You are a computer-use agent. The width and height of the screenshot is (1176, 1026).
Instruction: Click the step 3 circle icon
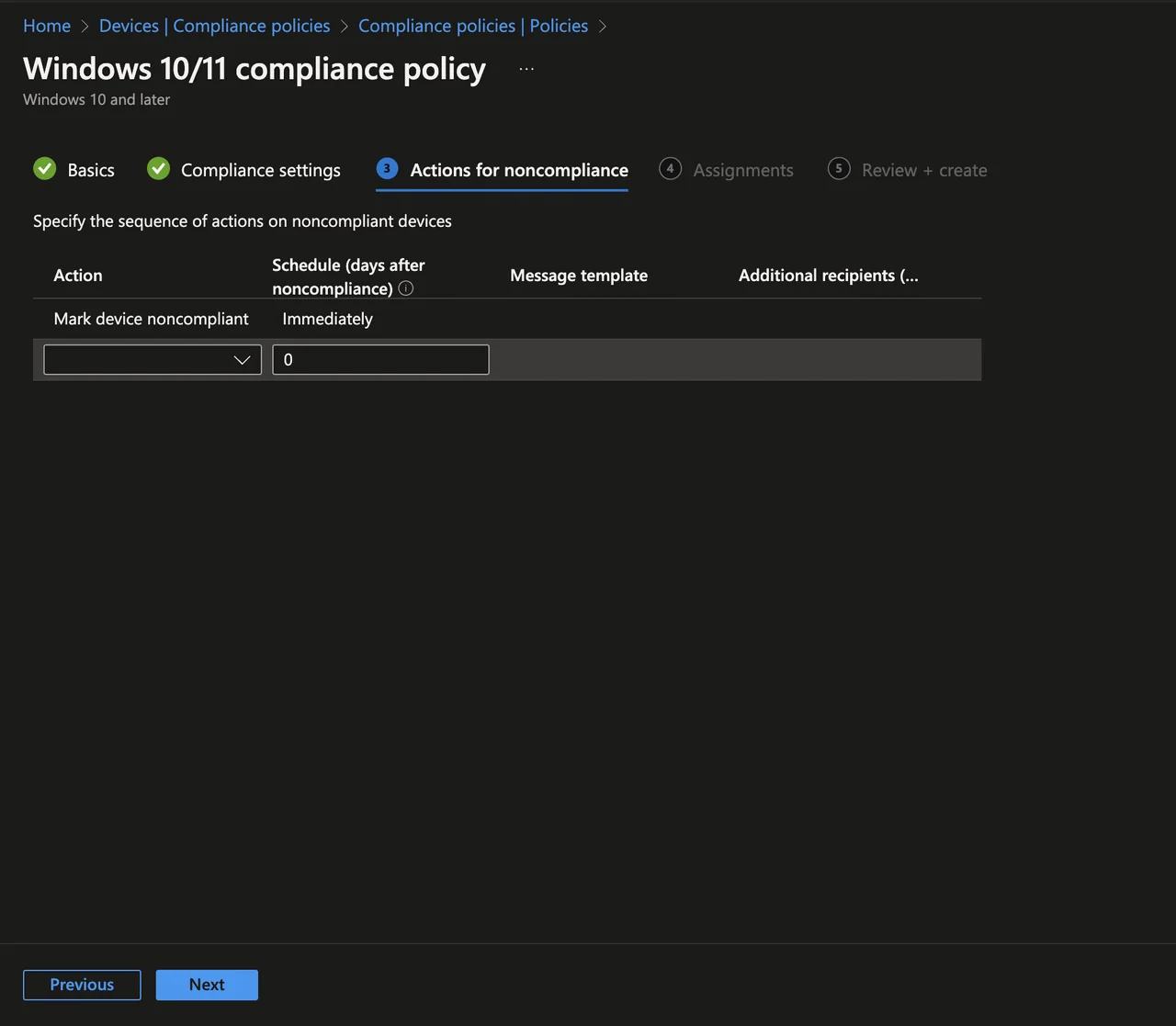pyautogui.click(x=387, y=169)
